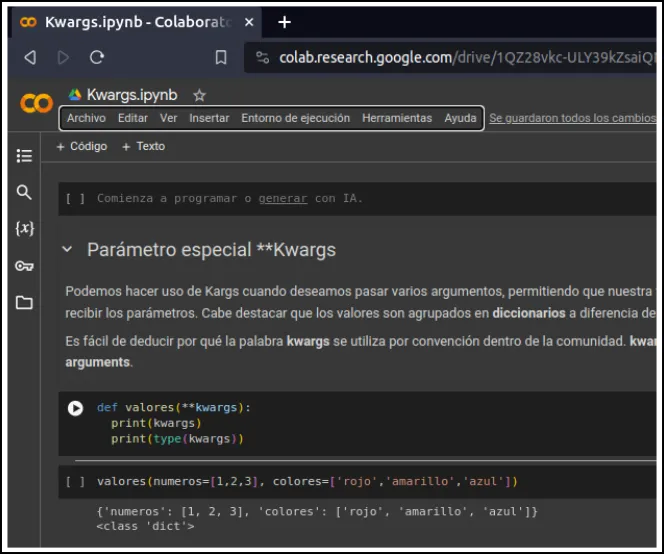The width and height of the screenshot is (664, 554).
Task: Open the secrets key icon in sidebar
Action: pos(24,266)
